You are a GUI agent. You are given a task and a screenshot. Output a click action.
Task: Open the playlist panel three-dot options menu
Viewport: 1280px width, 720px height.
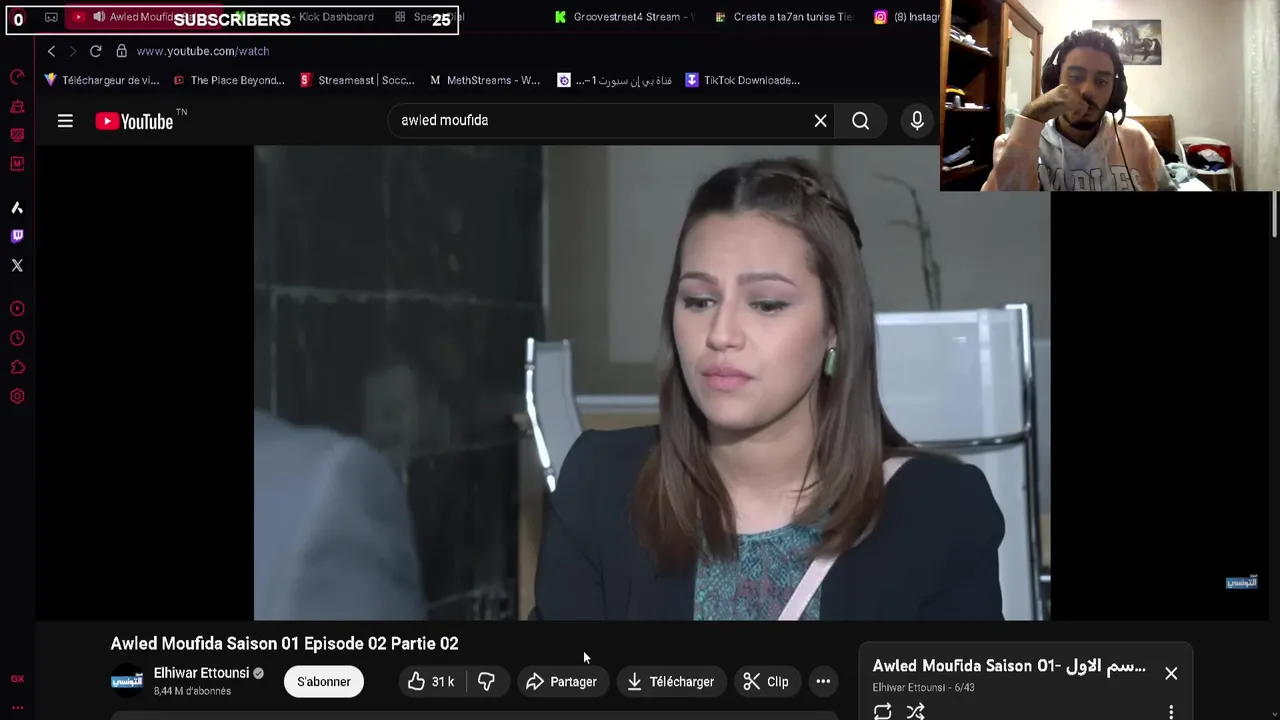pyautogui.click(x=1171, y=713)
